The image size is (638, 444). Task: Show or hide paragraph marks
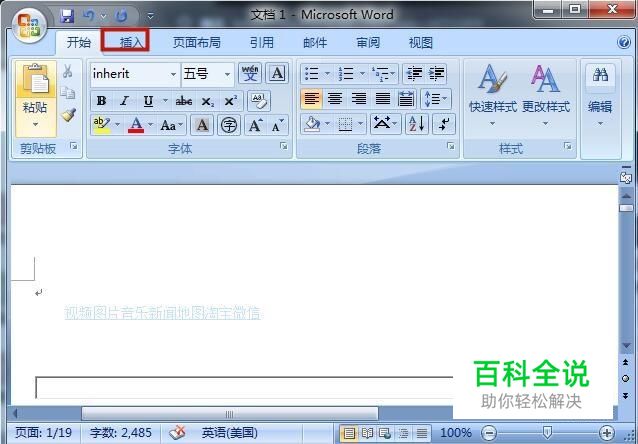[444, 124]
